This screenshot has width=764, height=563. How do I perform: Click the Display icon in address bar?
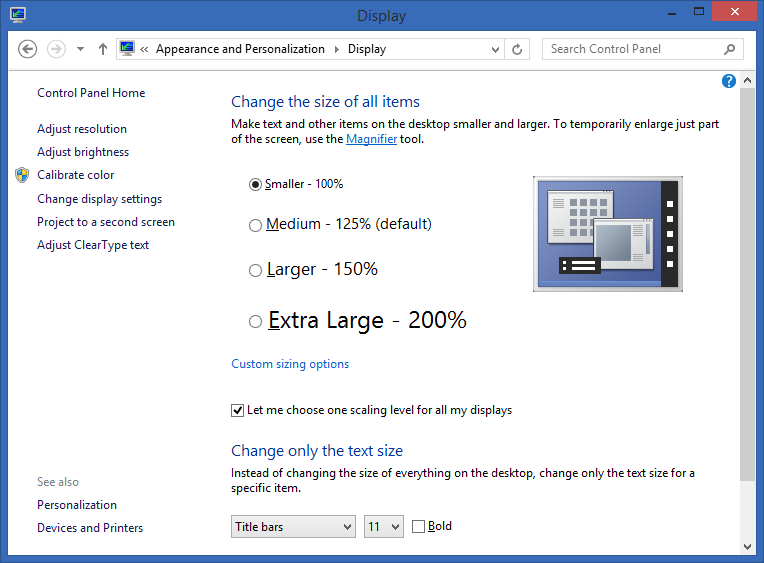coord(127,49)
